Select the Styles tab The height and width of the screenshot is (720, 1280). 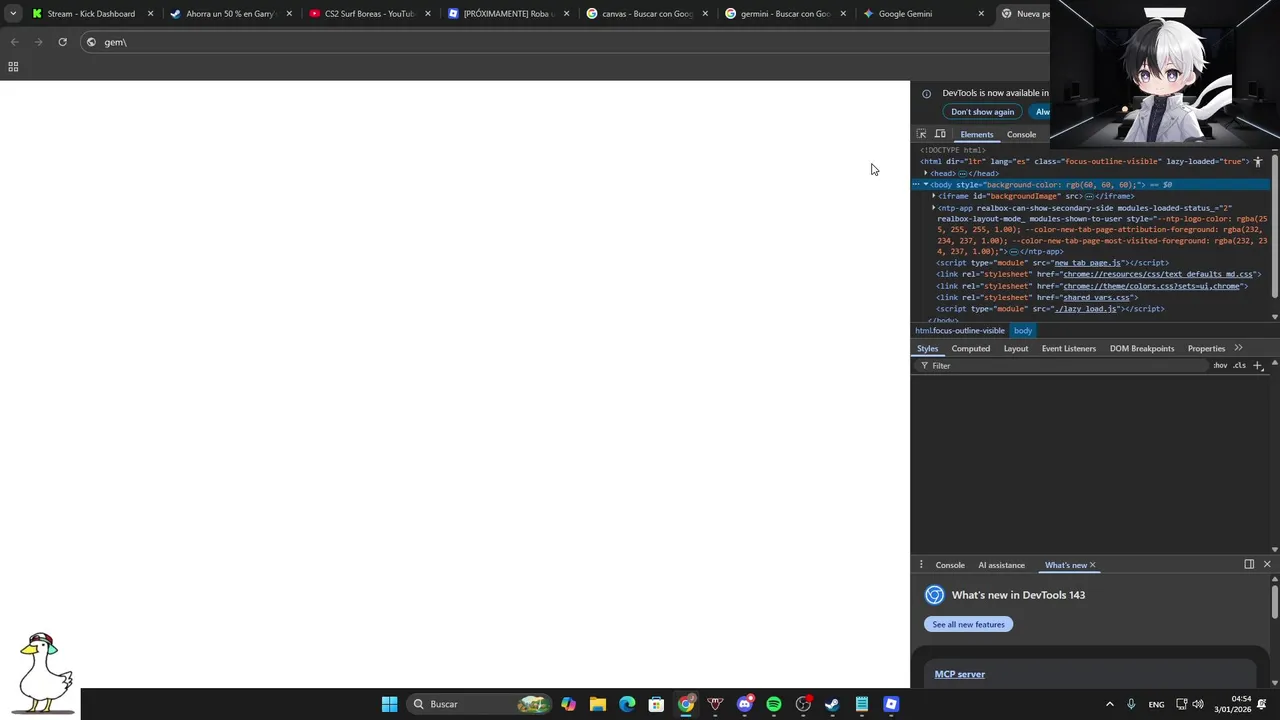pyautogui.click(x=928, y=348)
